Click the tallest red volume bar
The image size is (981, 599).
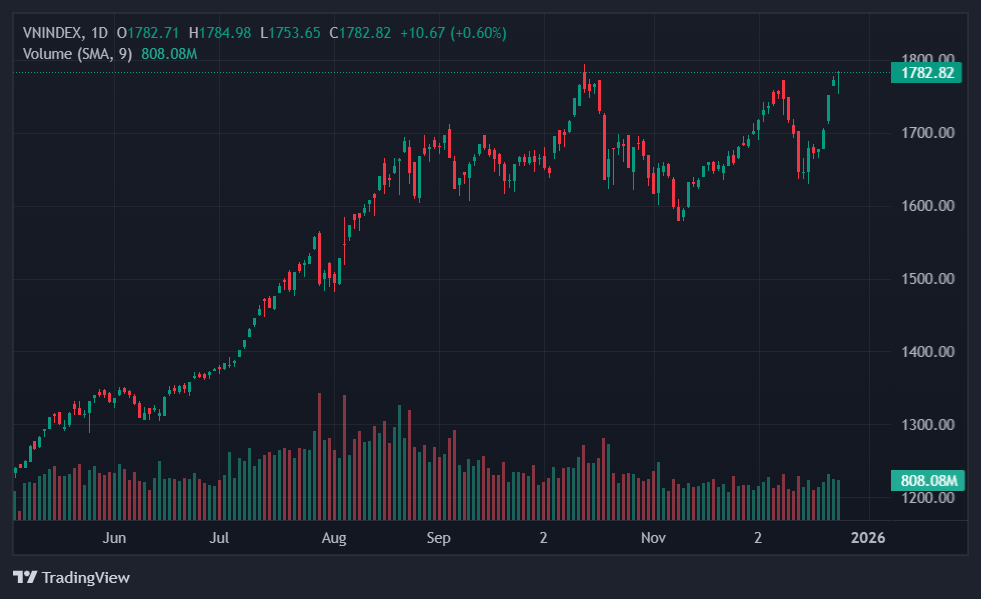[319, 457]
